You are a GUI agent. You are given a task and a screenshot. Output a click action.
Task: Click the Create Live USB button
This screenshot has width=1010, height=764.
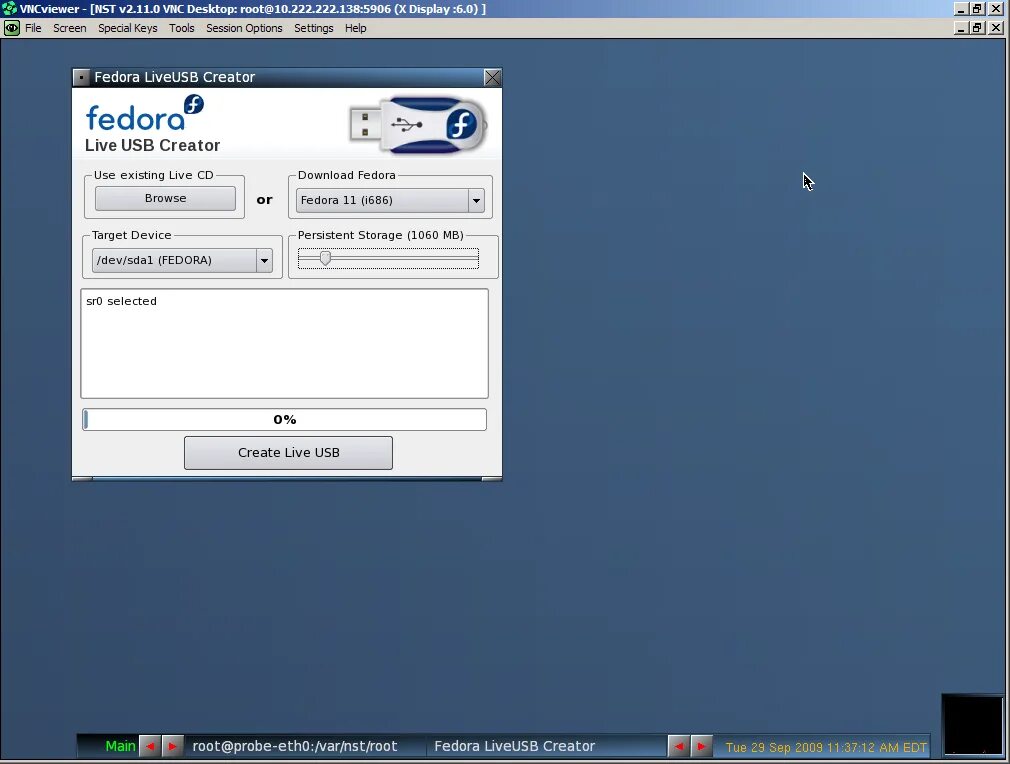(288, 453)
